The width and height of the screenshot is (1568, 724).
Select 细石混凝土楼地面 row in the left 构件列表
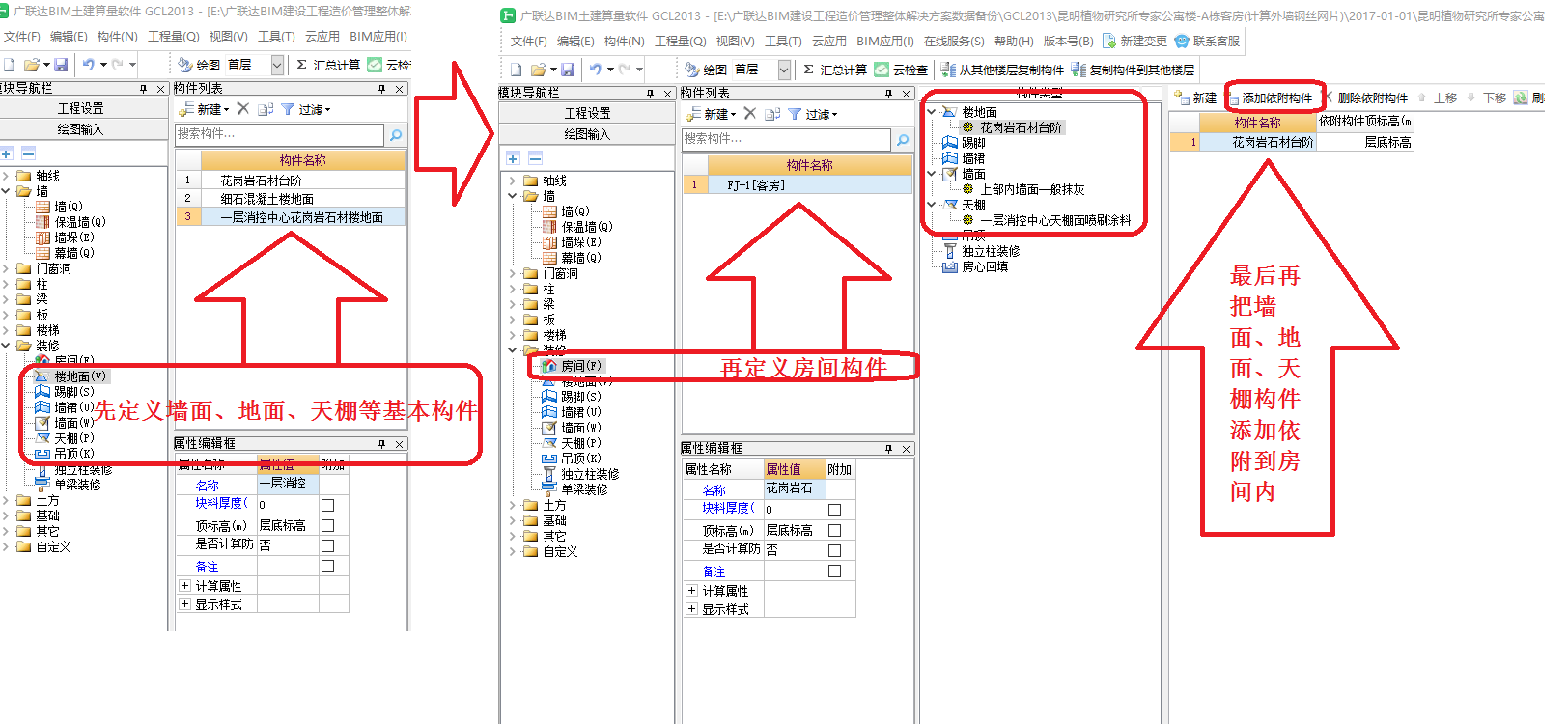[291, 199]
